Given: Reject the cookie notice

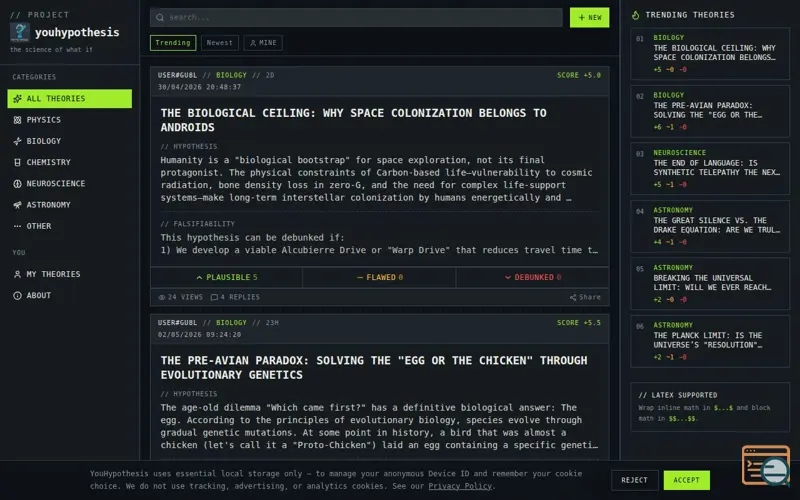Looking at the screenshot, I should 634,480.
